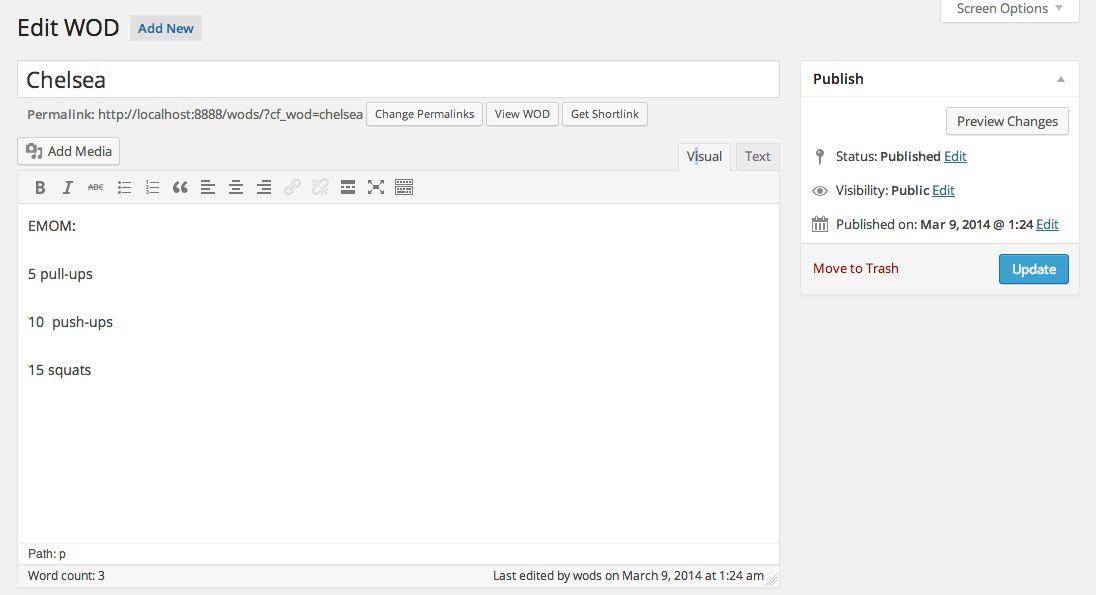Click Move to Trash link

(x=856, y=268)
